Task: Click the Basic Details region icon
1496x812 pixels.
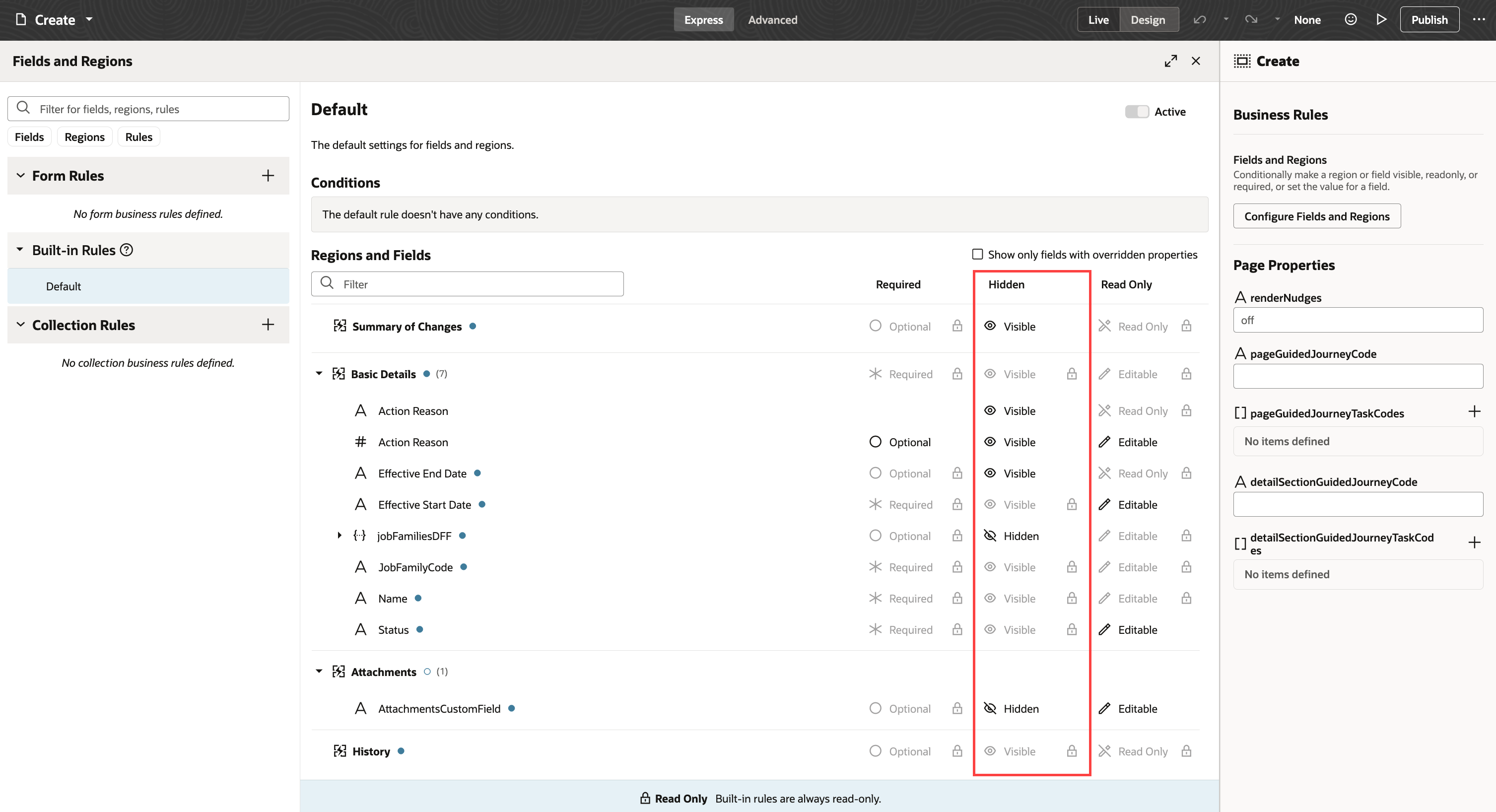Action: [339, 373]
